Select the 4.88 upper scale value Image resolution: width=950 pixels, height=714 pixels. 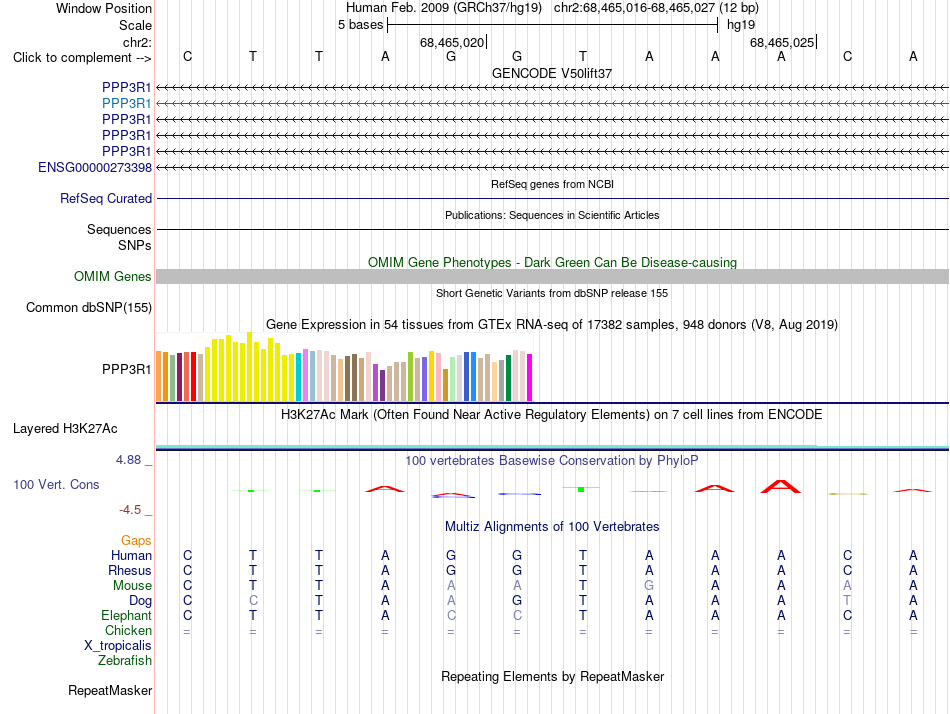point(128,460)
